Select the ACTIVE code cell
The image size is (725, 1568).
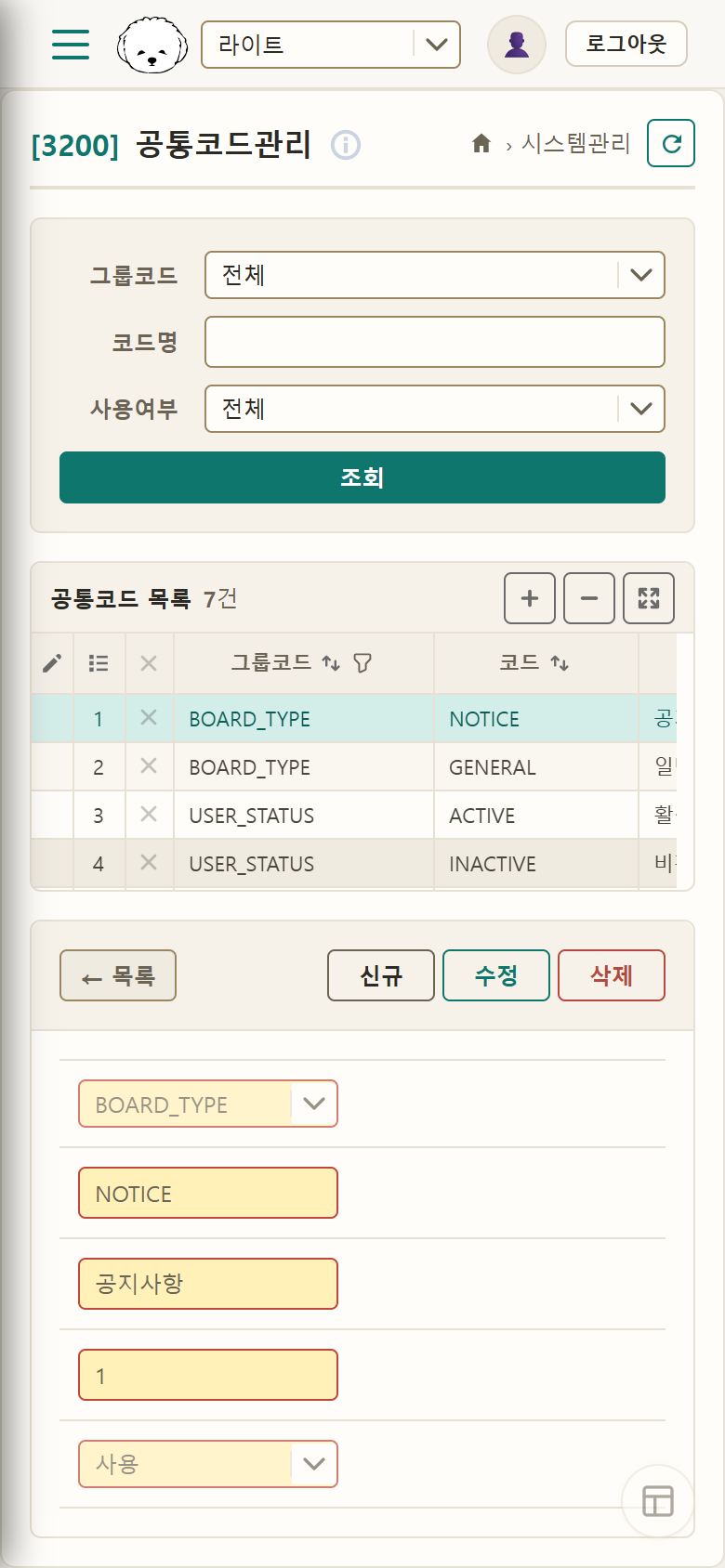(x=536, y=815)
